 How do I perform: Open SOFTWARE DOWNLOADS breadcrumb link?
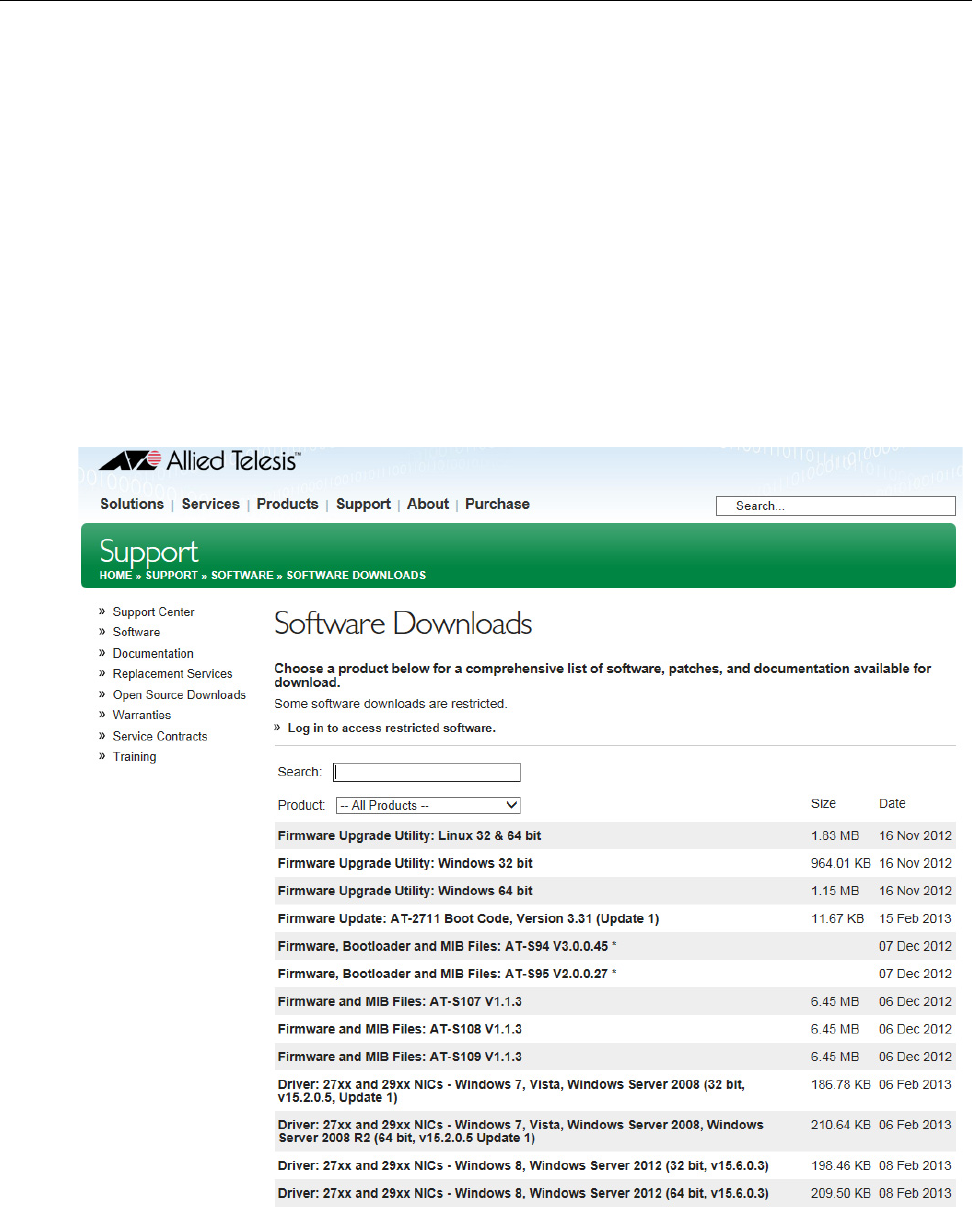click(x=357, y=576)
